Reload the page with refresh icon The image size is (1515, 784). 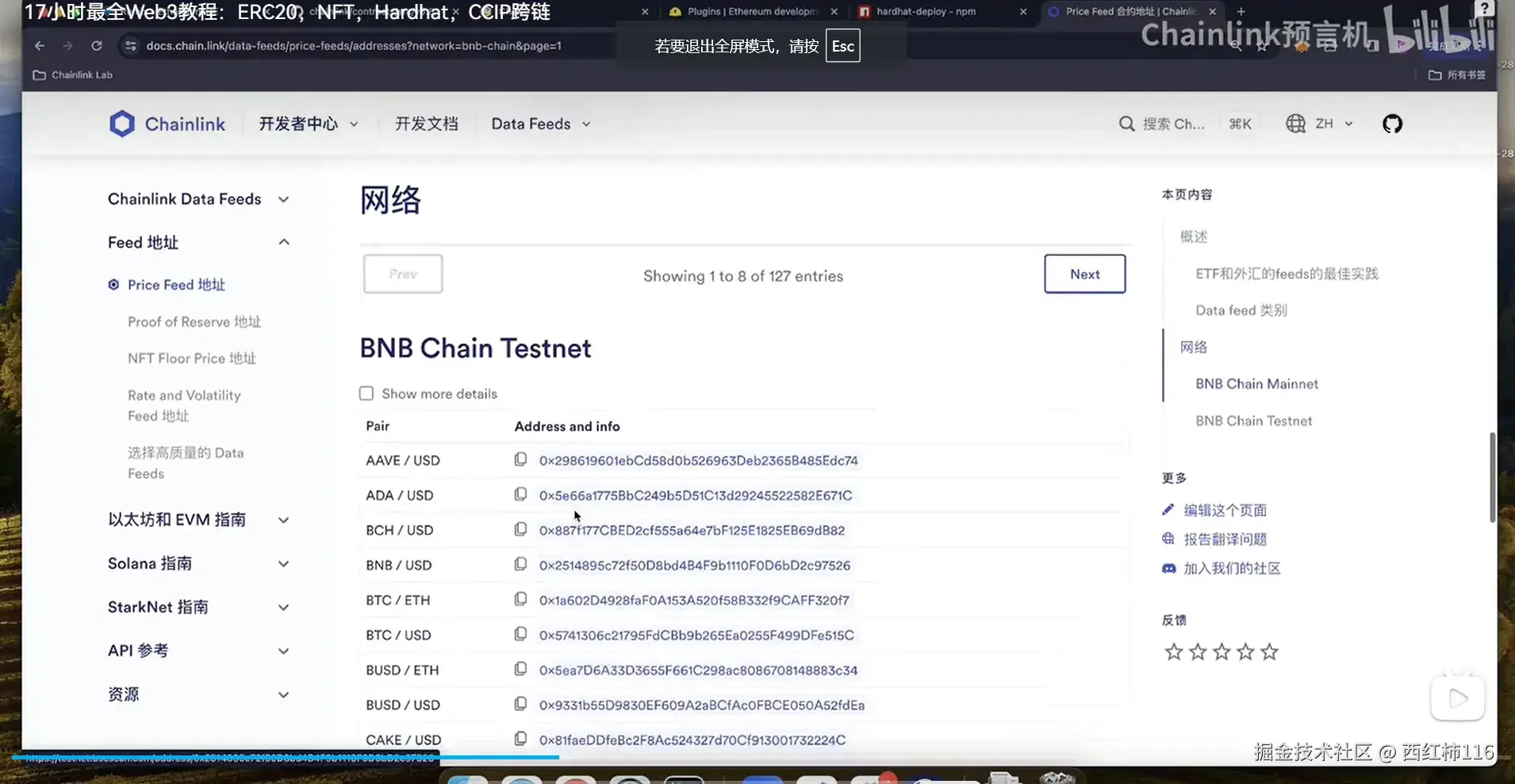point(97,46)
